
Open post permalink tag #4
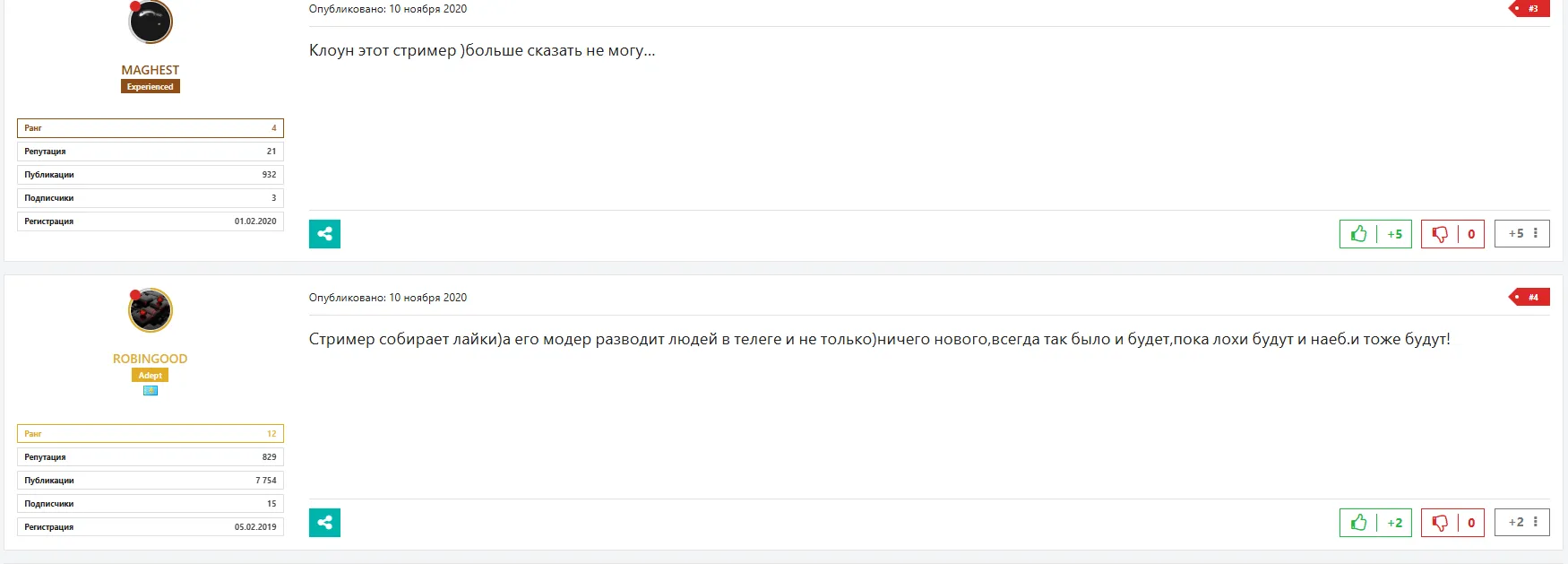[1529, 297]
